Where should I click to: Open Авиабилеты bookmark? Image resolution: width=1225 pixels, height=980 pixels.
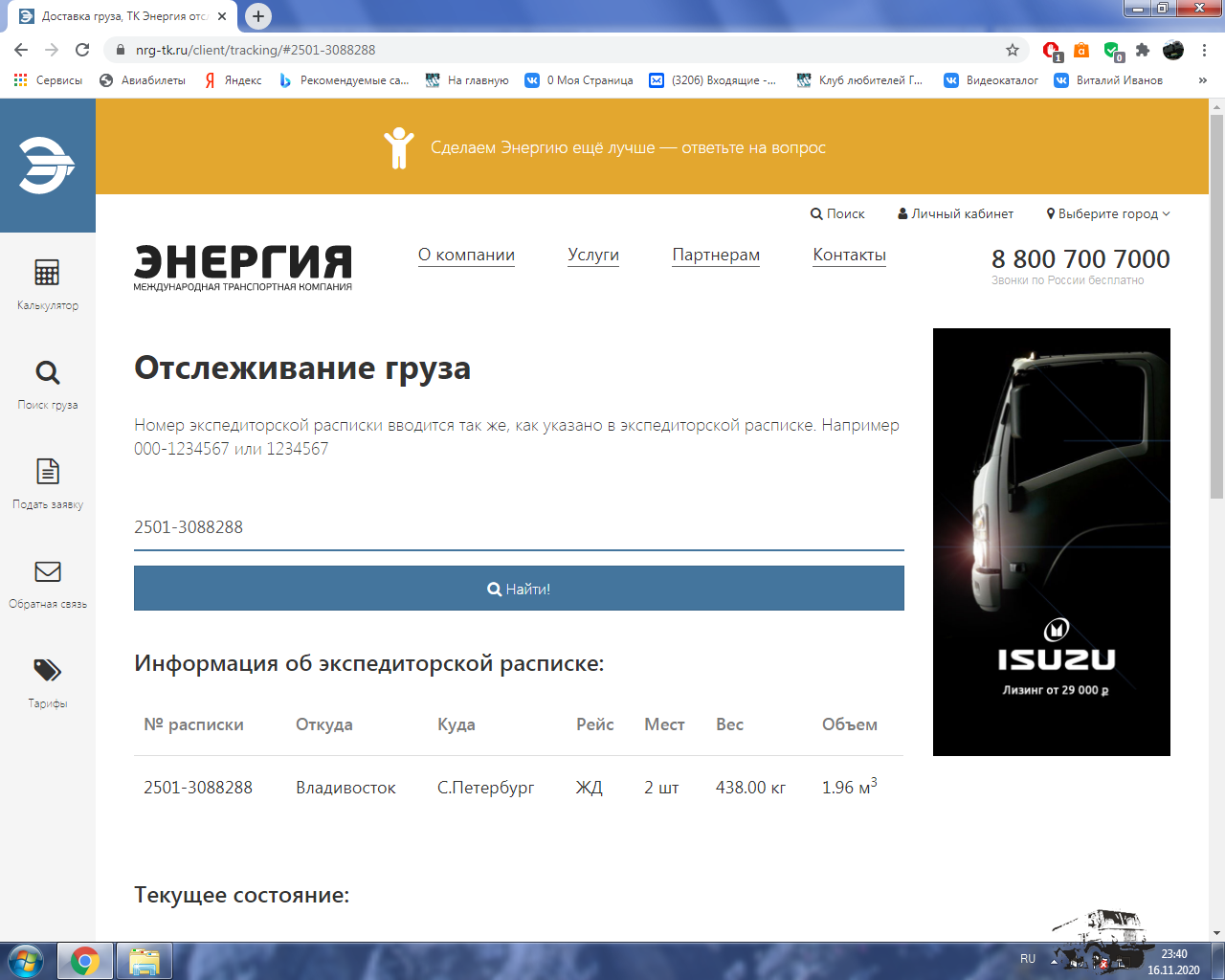pos(143,80)
